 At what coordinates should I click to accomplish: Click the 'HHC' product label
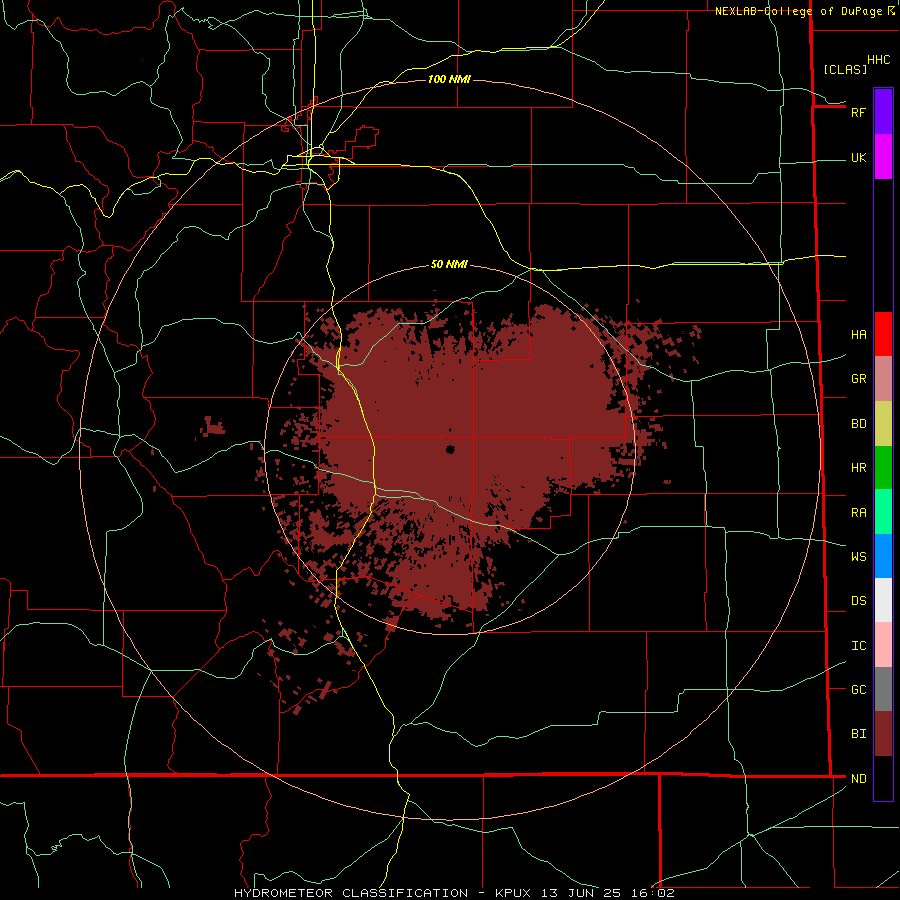click(x=878, y=60)
